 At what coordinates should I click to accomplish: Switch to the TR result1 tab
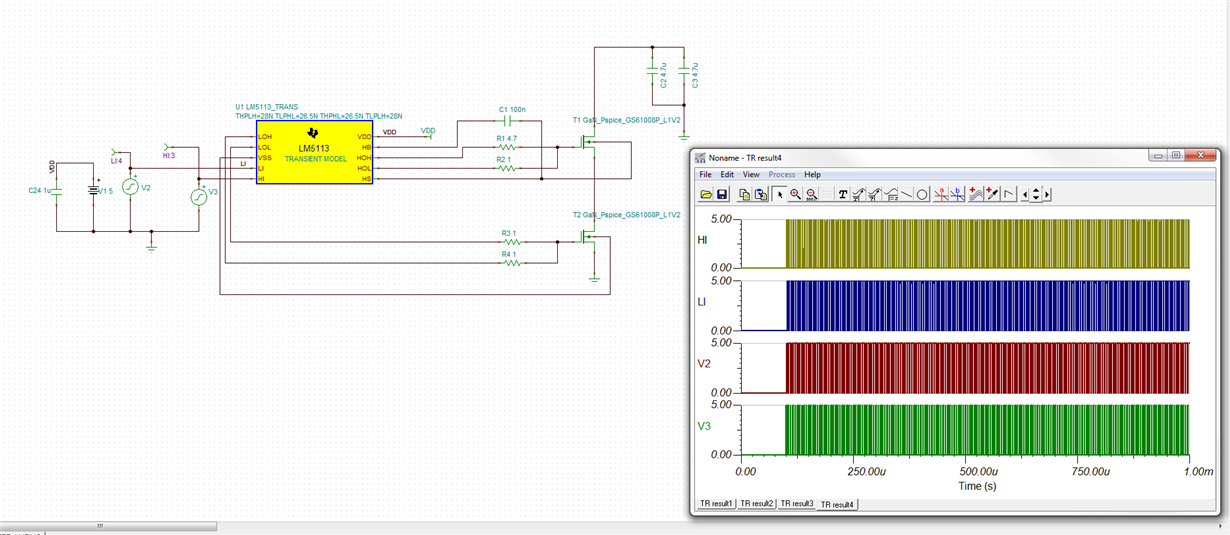[715, 504]
